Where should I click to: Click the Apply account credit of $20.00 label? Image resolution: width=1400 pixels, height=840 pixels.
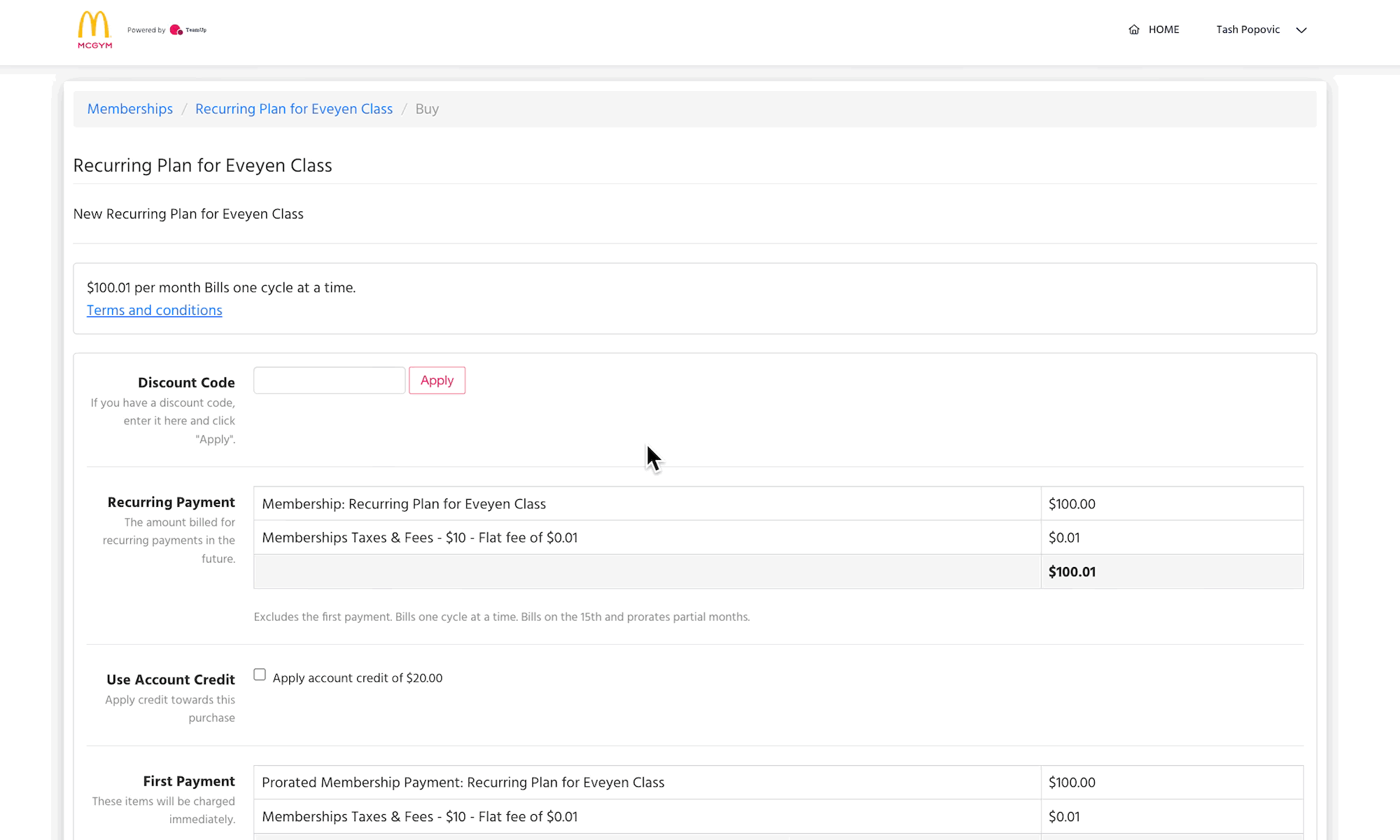357,678
